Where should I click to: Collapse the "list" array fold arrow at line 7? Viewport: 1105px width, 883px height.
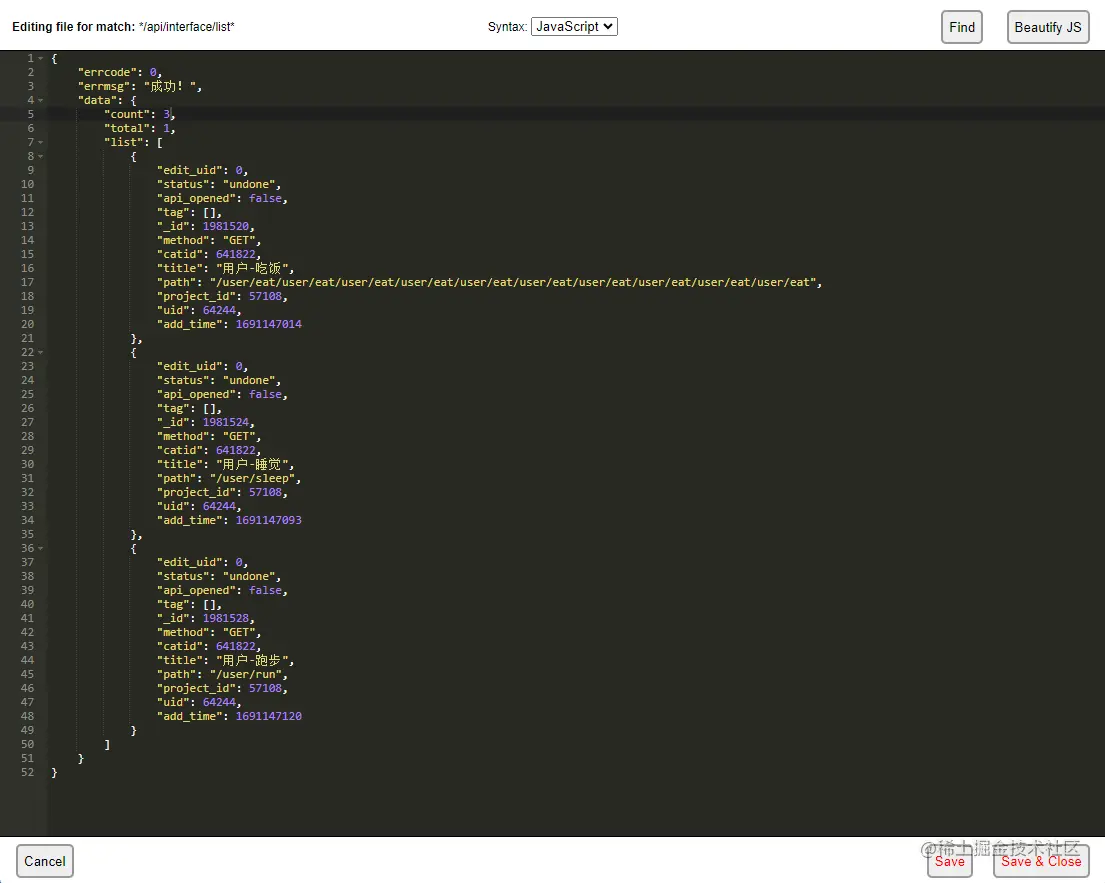(40, 142)
